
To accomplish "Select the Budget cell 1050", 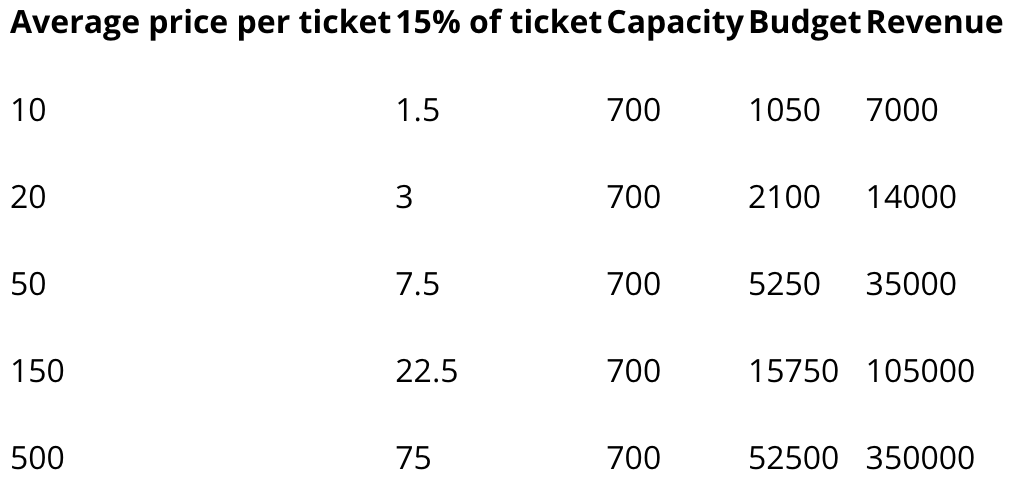I will click(x=785, y=110).
